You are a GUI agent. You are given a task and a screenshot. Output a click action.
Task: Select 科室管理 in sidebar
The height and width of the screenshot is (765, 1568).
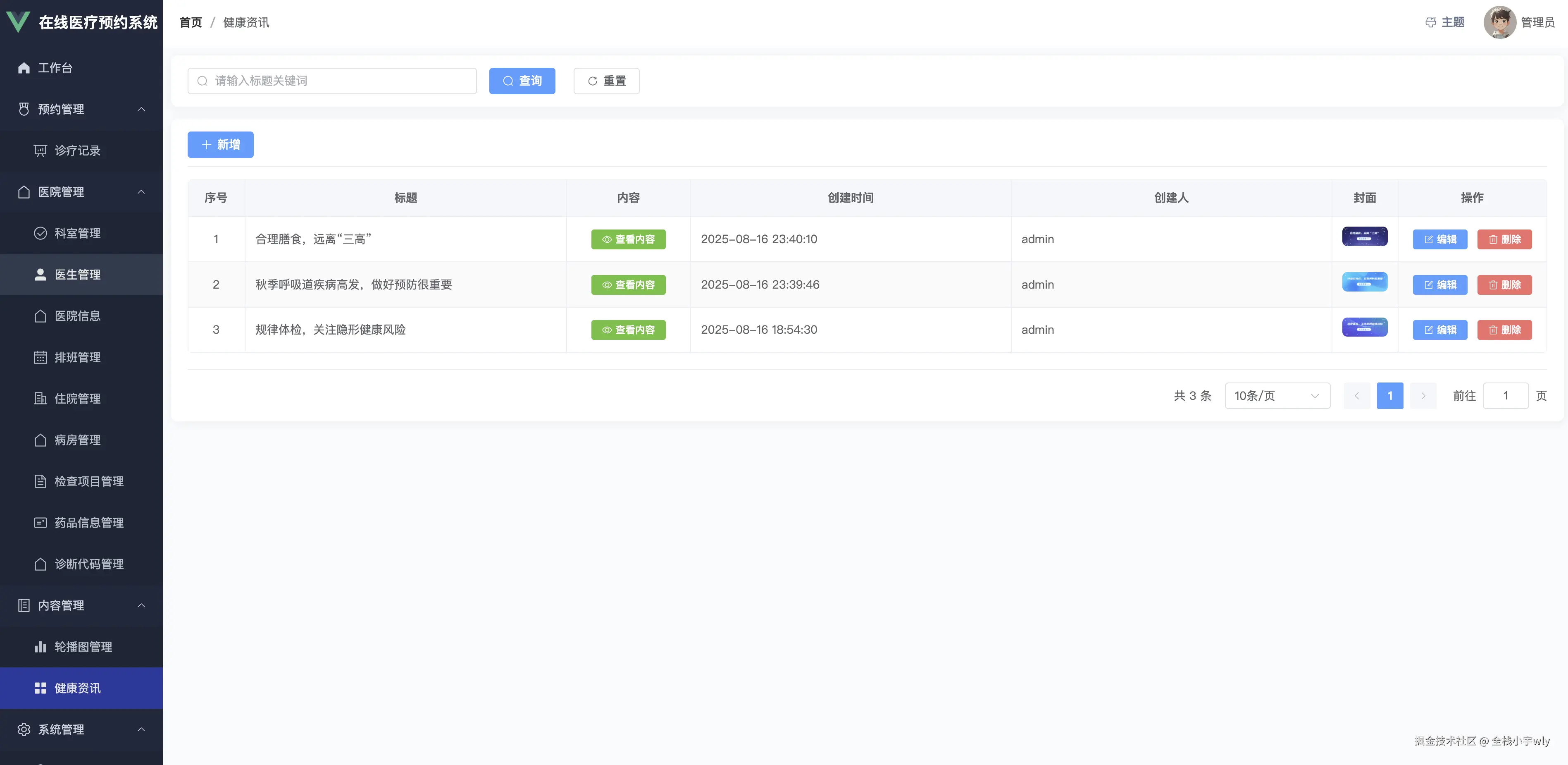coord(77,233)
